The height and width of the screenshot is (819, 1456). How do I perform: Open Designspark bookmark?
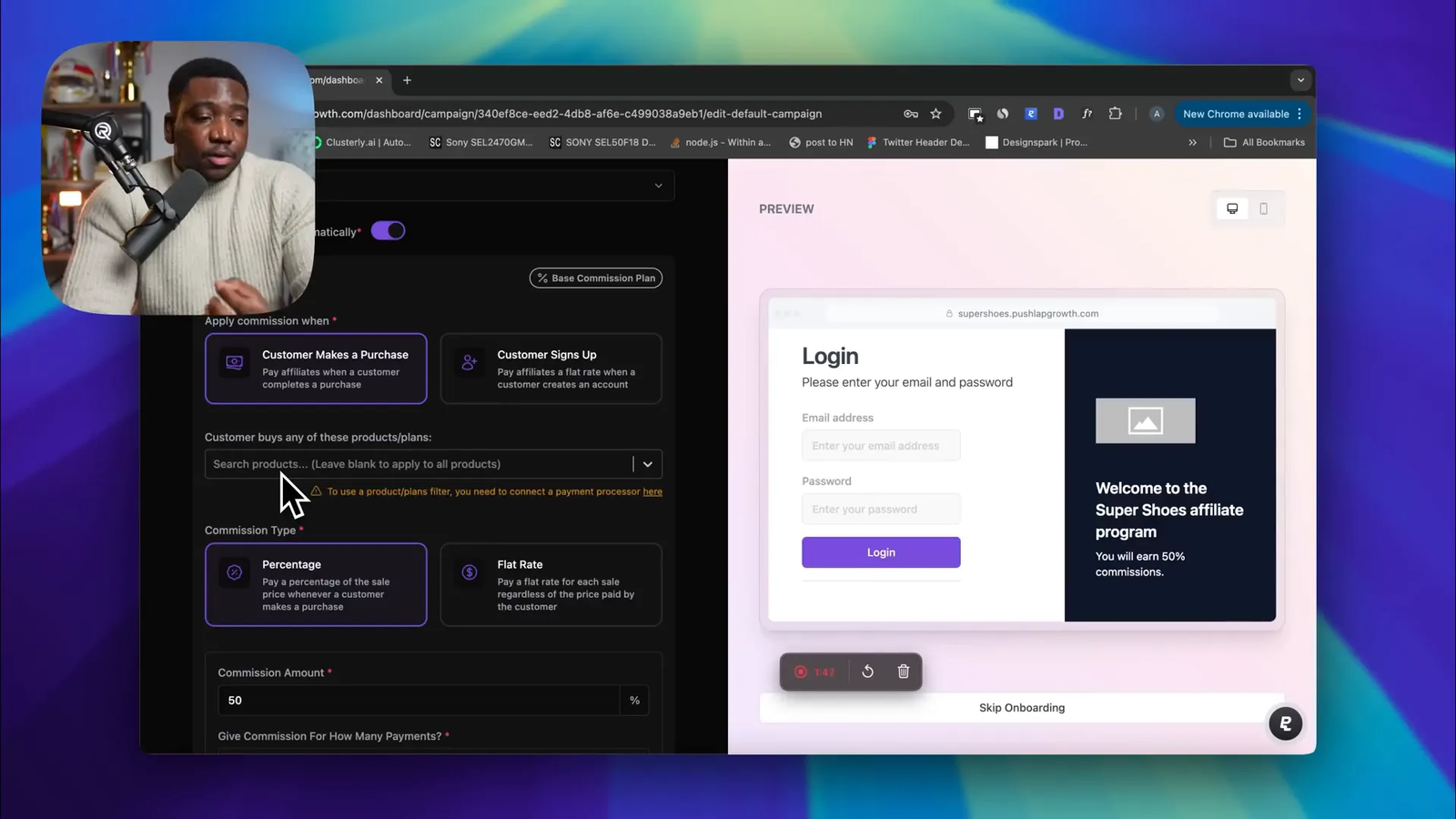coord(1036,142)
